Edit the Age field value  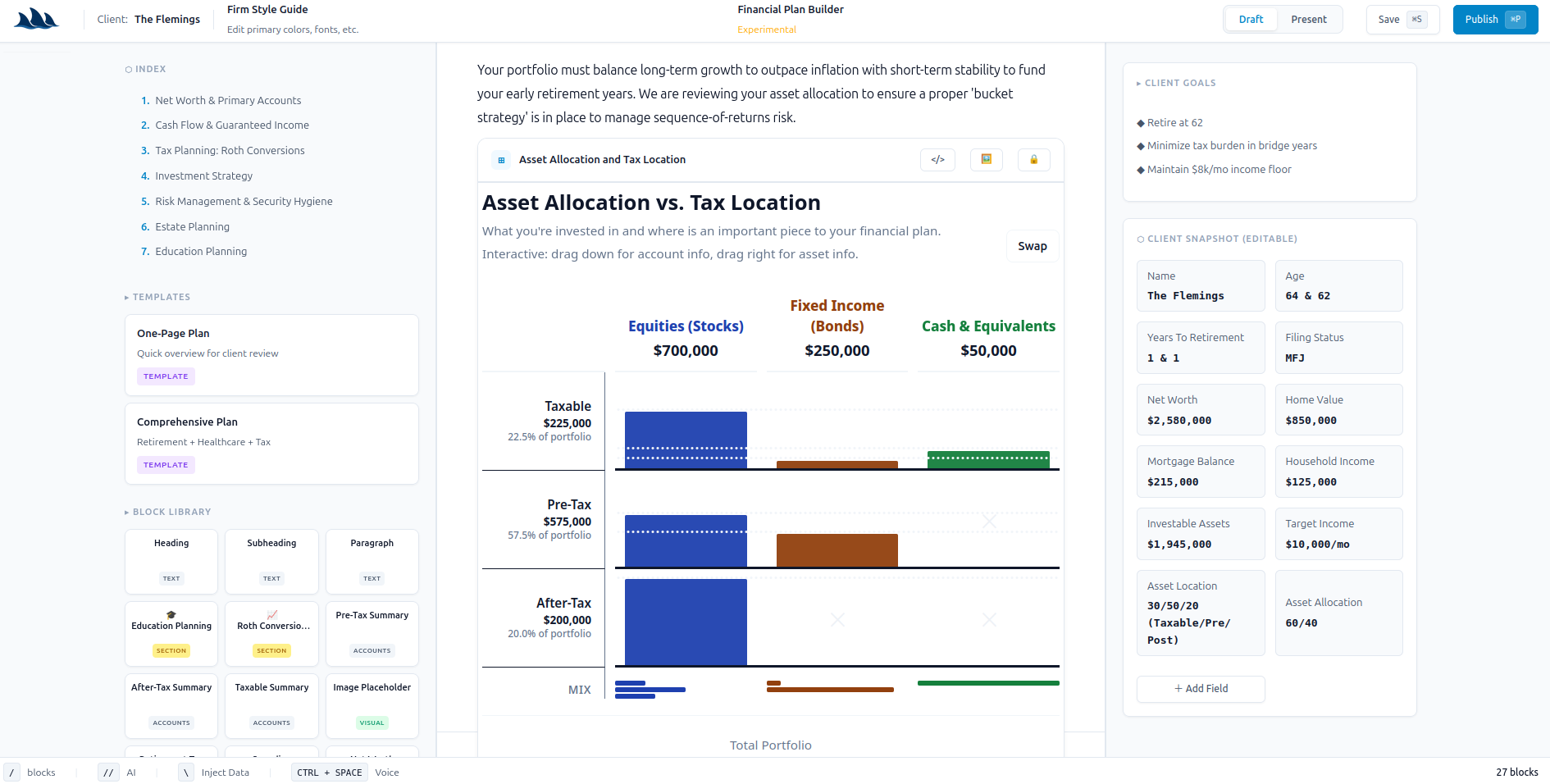(1338, 286)
